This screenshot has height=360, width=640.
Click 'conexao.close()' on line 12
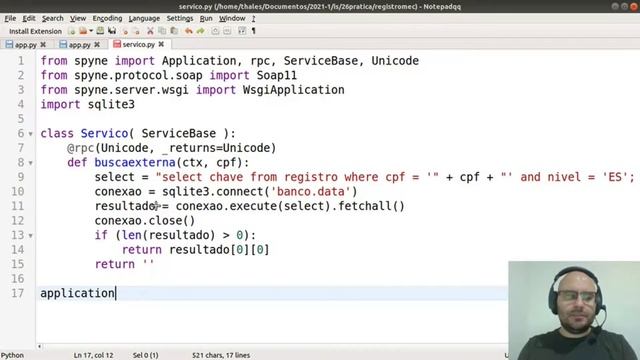point(145,221)
